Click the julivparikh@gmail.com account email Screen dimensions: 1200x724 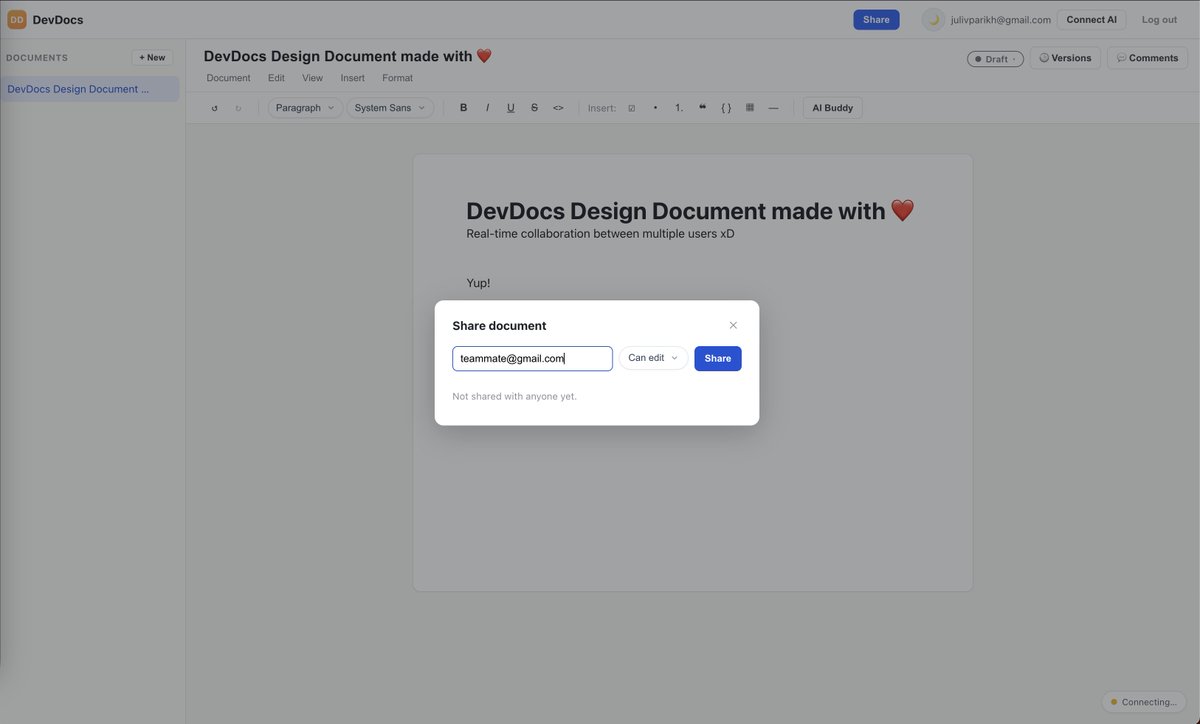coord(1000,20)
